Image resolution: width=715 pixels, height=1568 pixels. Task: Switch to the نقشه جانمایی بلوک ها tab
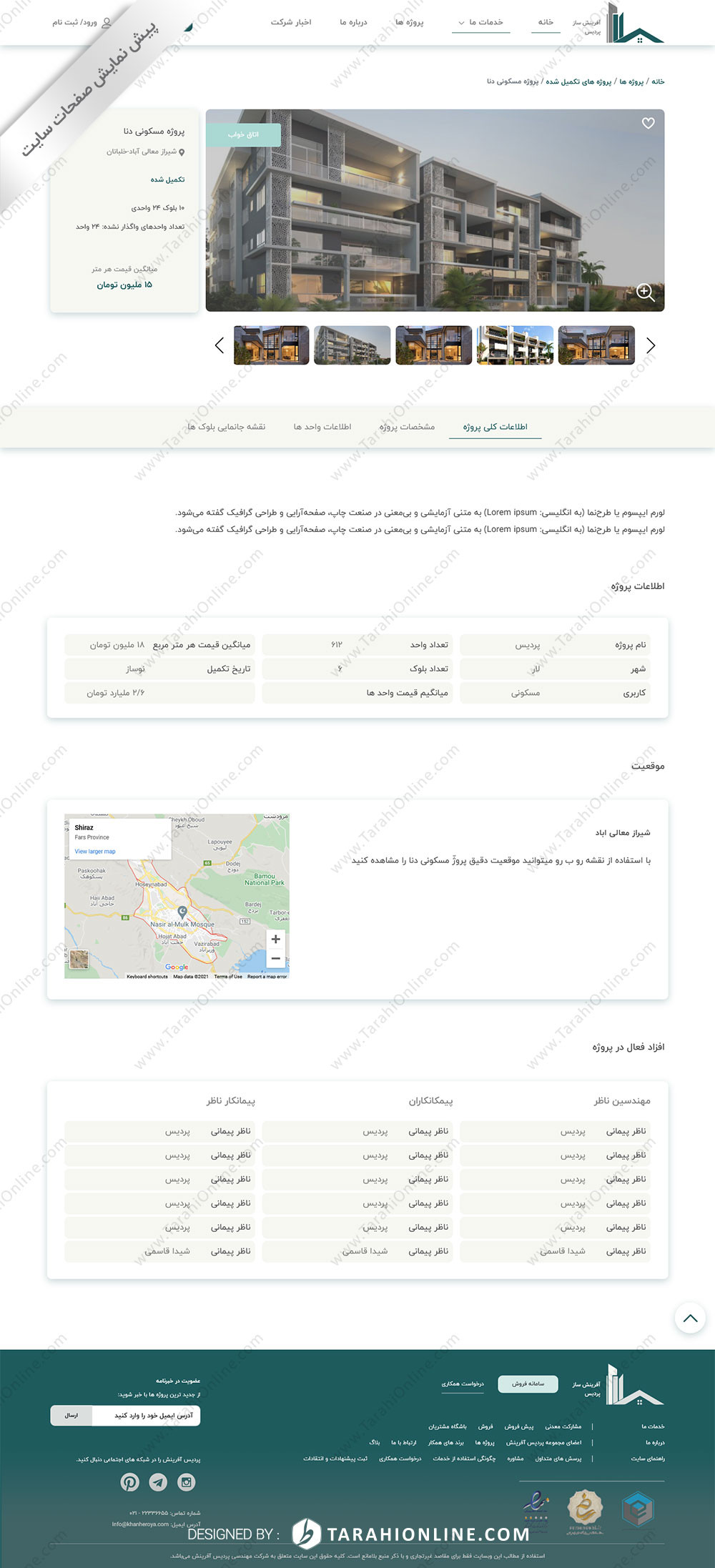pos(226,427)
